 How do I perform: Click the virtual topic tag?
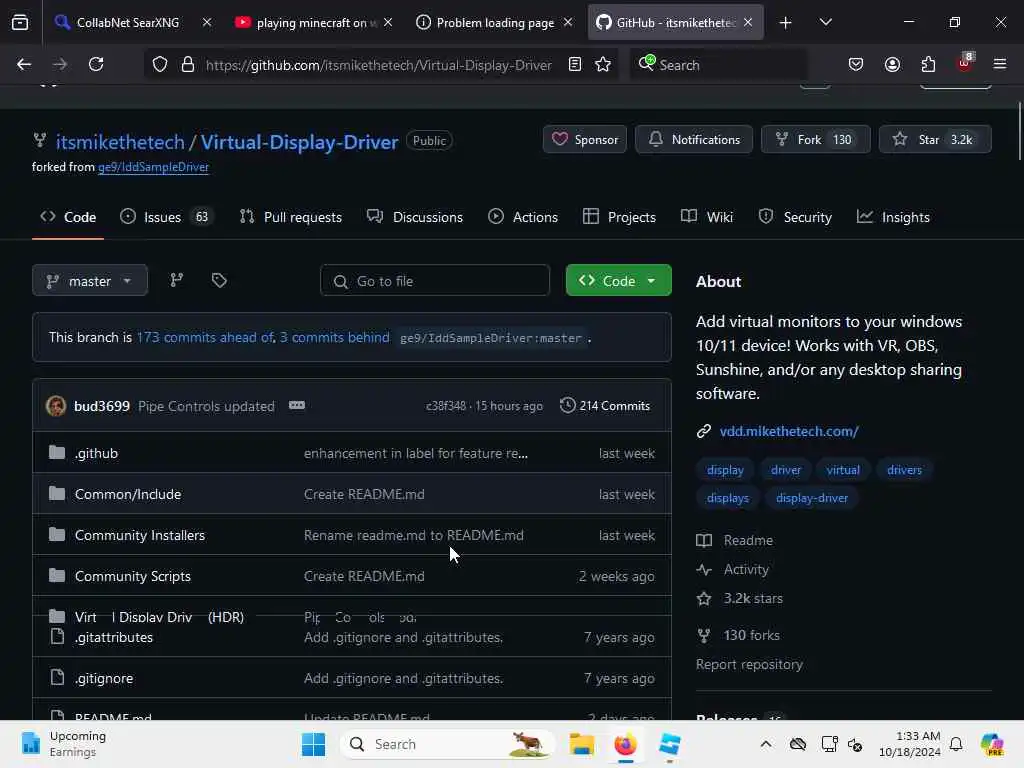click(x=842, y=470)
